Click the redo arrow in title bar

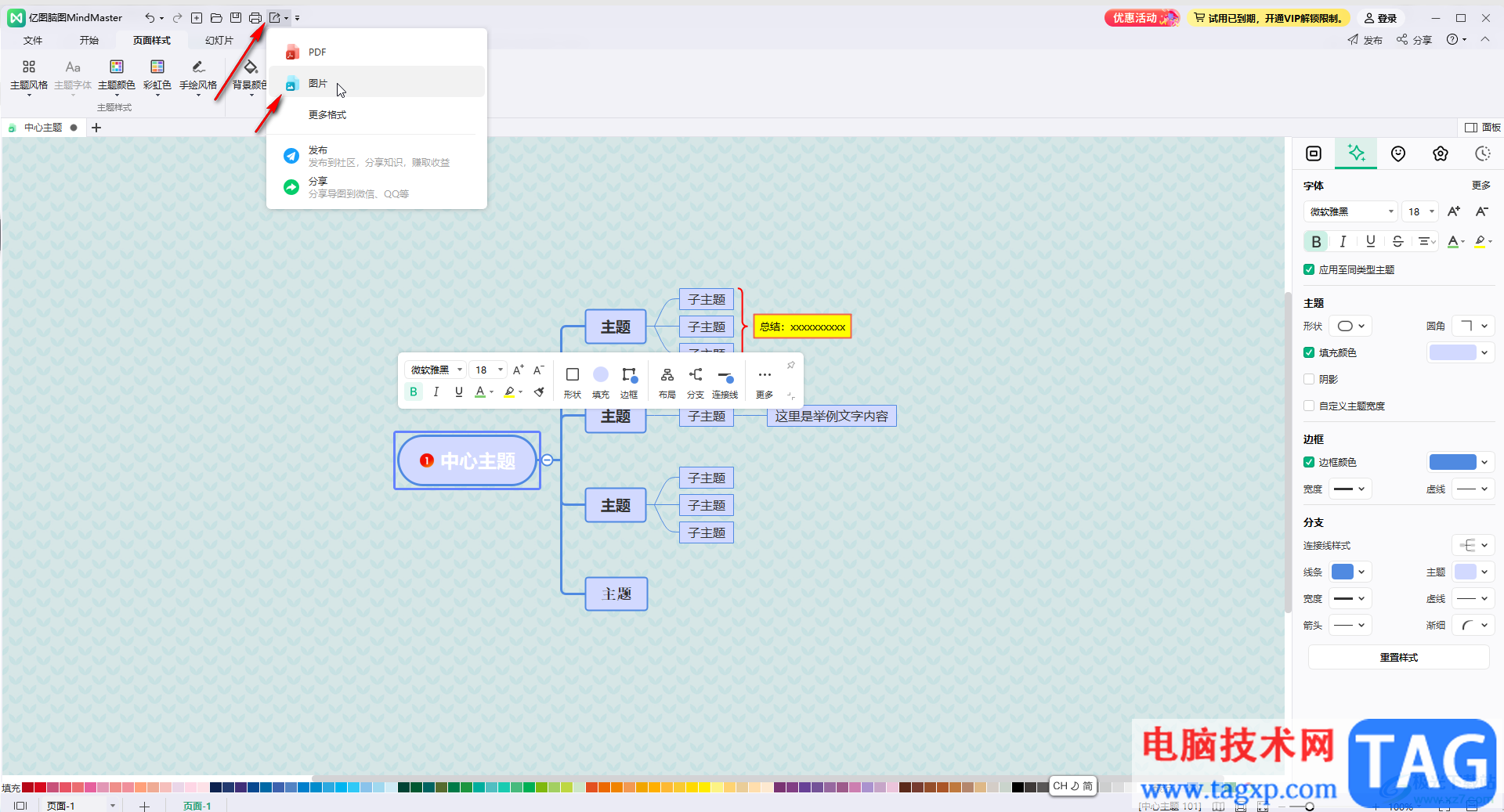coord(178,18)
